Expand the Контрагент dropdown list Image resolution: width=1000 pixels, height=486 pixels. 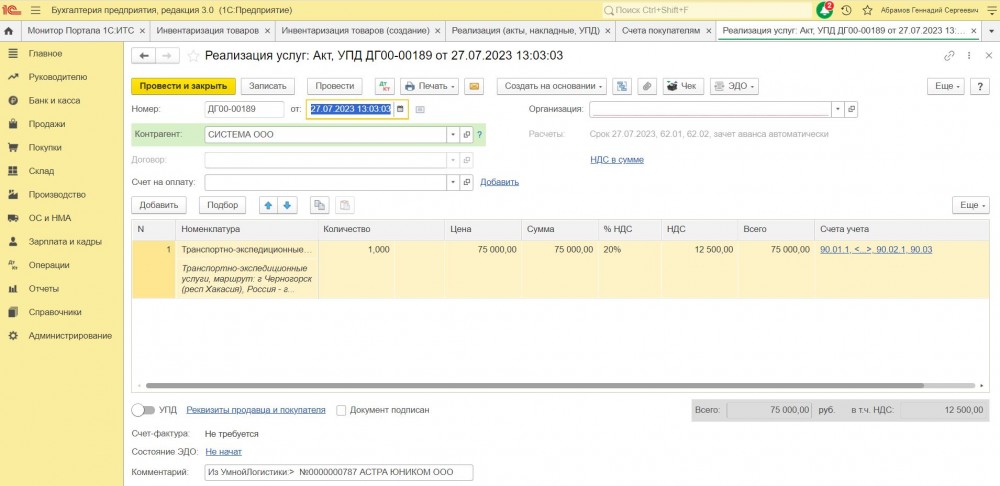(x=453, y=134)
